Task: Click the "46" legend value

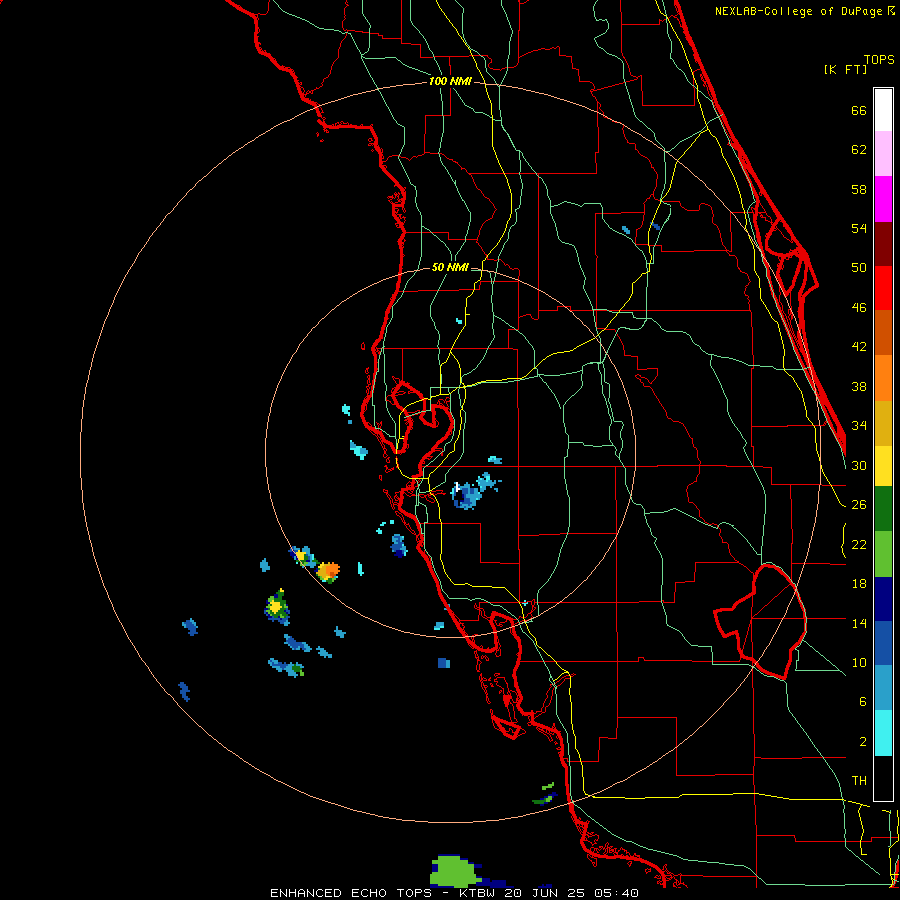Action: (x=859, y=308)
